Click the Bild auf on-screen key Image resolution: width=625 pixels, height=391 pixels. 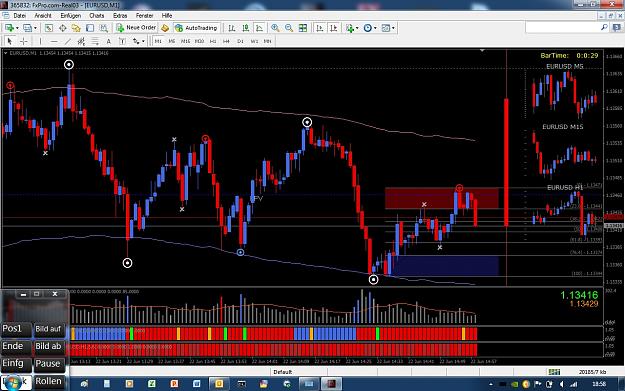point(49,329)
